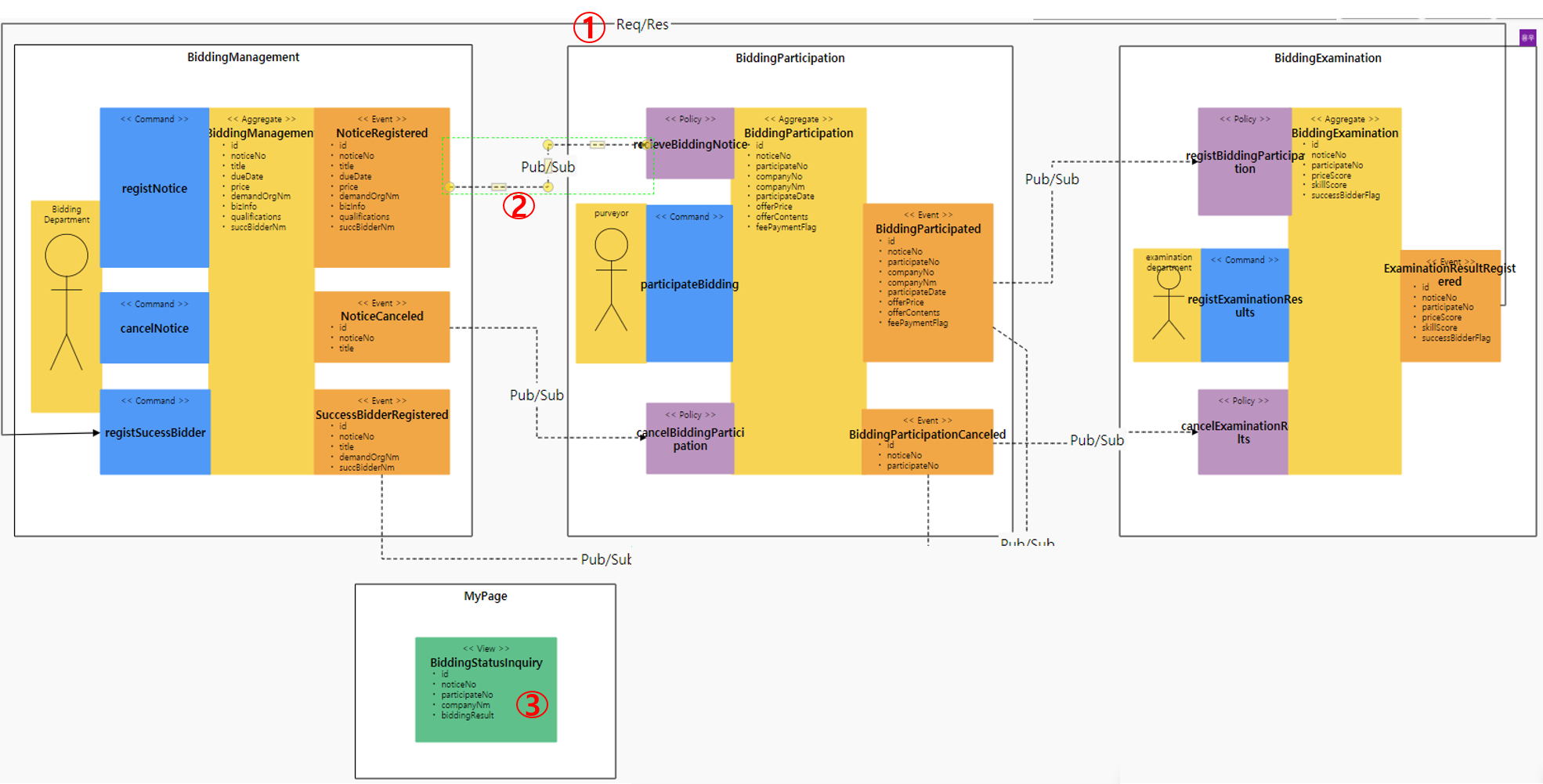Select the cancelExaminationResults policy sticky

point(1243,432)
